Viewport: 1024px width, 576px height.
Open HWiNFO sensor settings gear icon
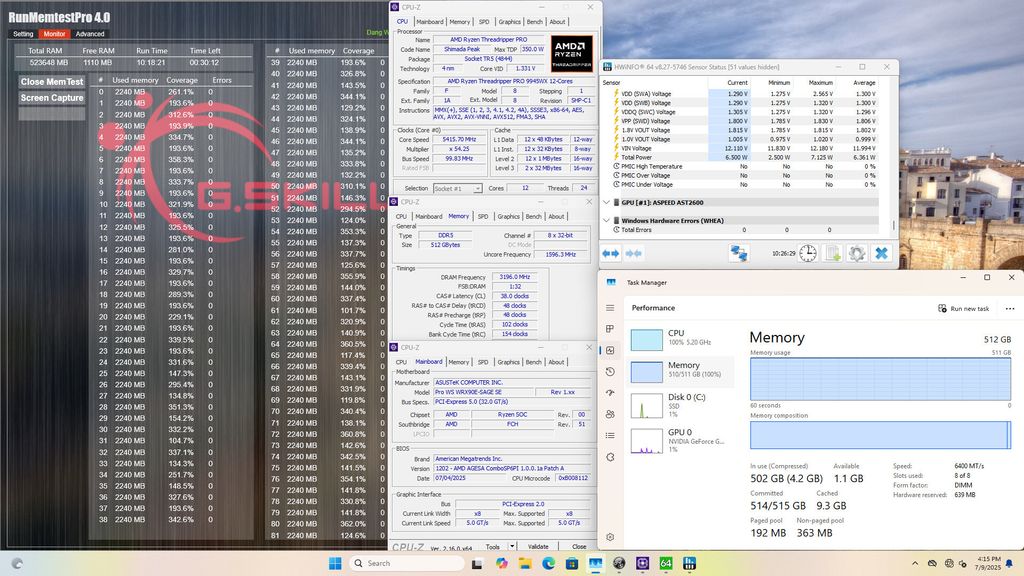[x=857, y=253]
